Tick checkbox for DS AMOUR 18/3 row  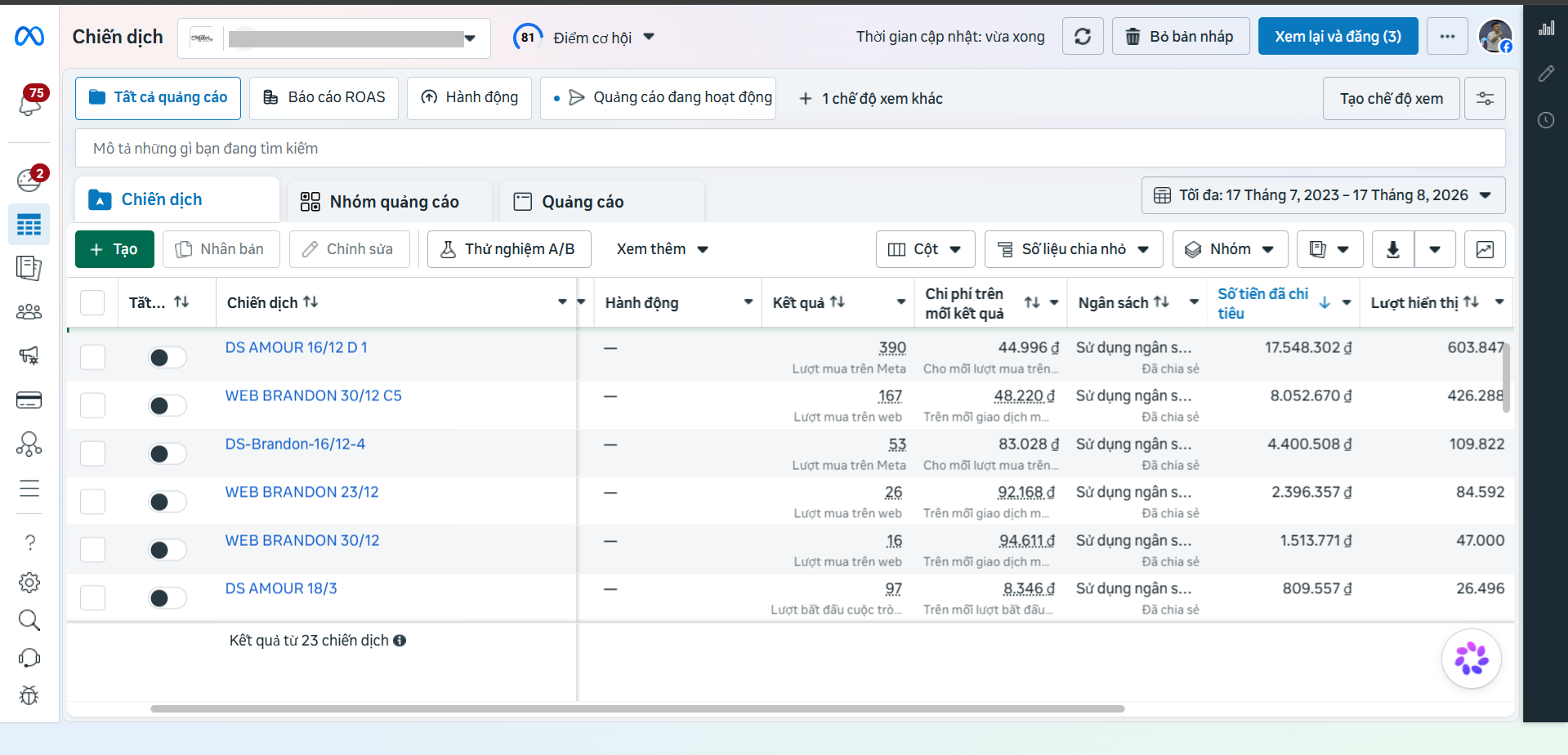(92, 598)
